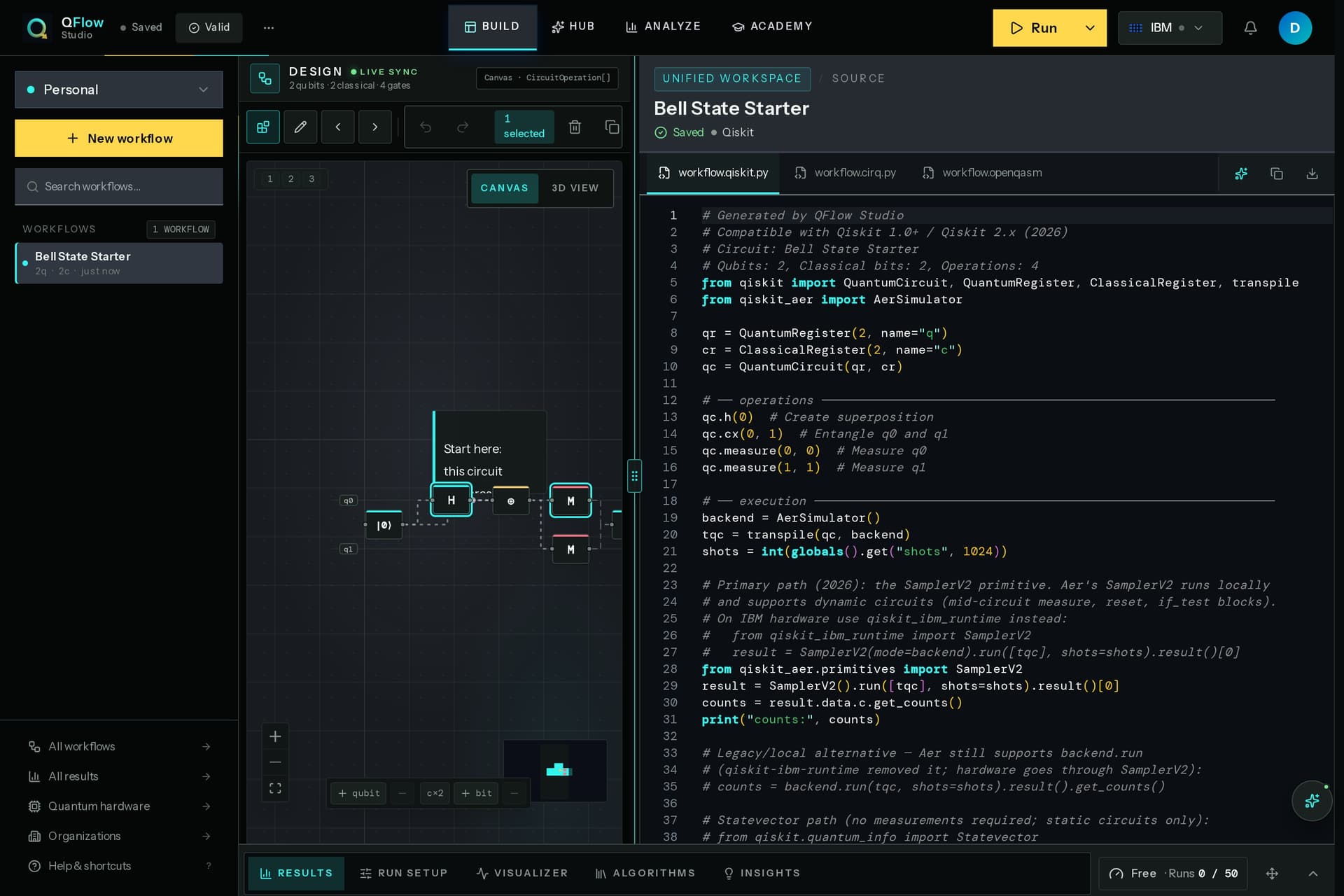This screenshot has height=896, width=1344.
Task: Click the move-panel crosshair icon
Action: pyautogui.click(x=1272, y=874)
